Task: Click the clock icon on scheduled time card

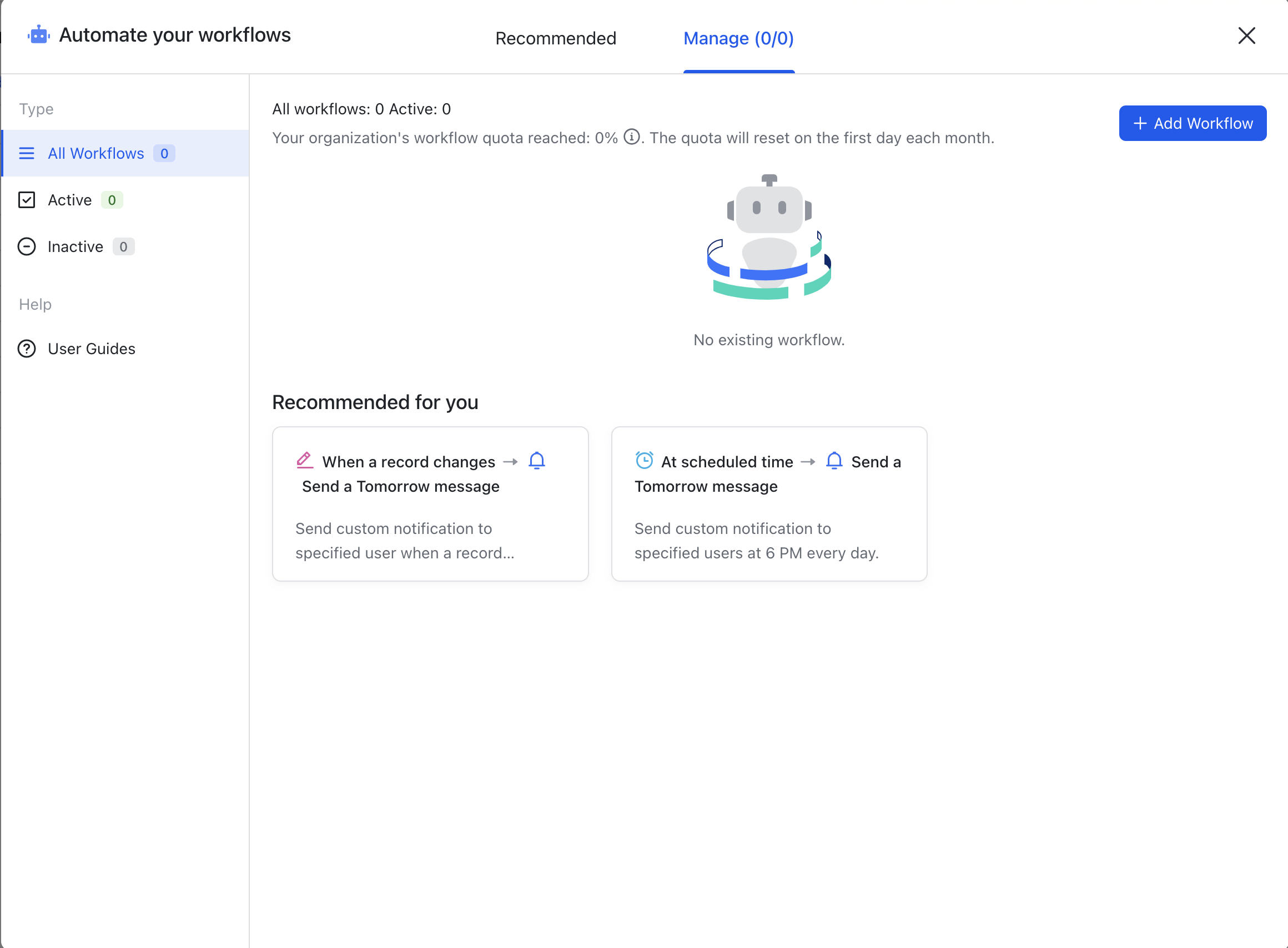Action: point(644,461)
